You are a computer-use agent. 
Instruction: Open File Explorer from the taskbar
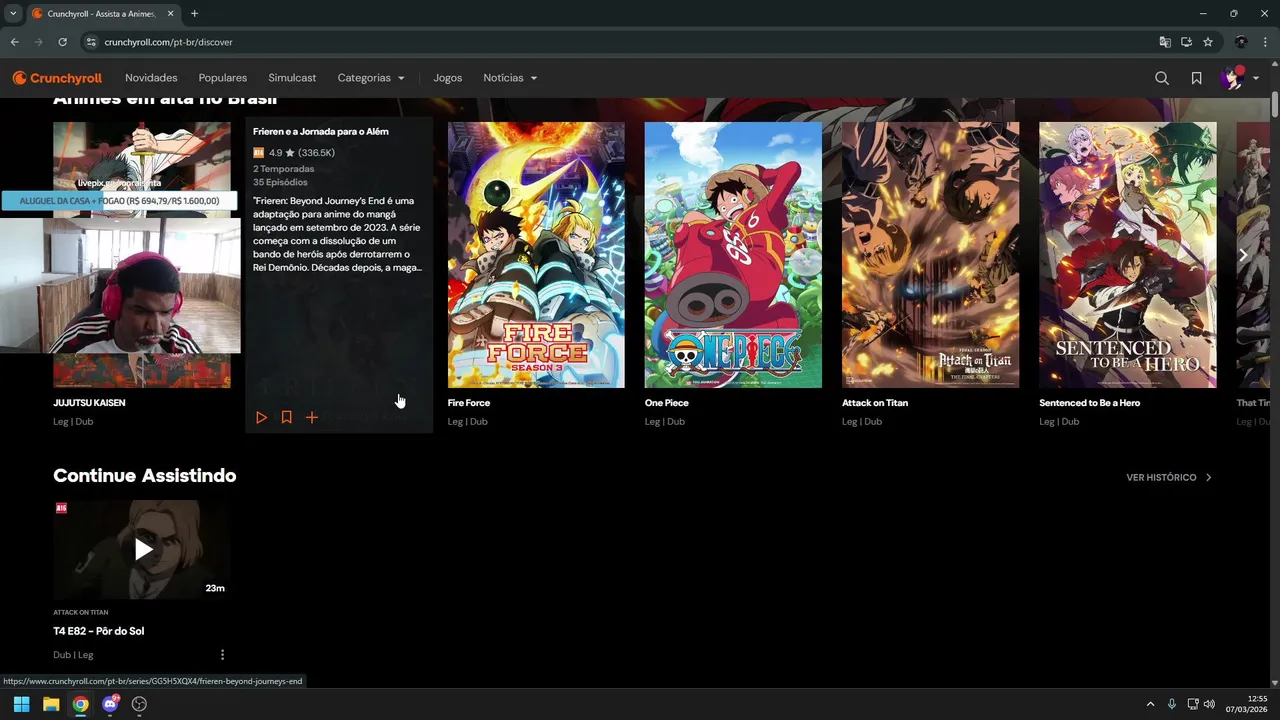51,704
